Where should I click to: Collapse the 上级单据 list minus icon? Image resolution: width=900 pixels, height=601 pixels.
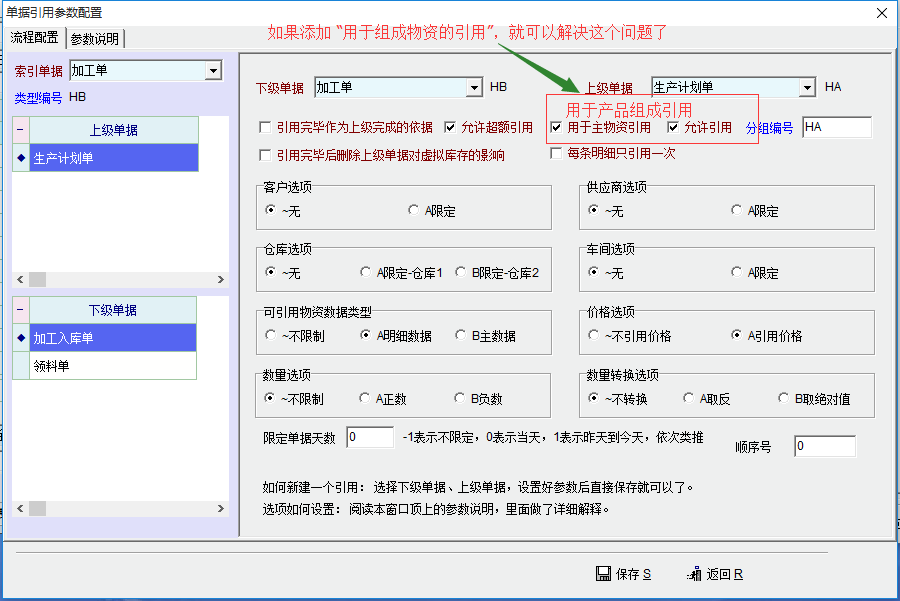pyautogui.click(x=20, y=130)
